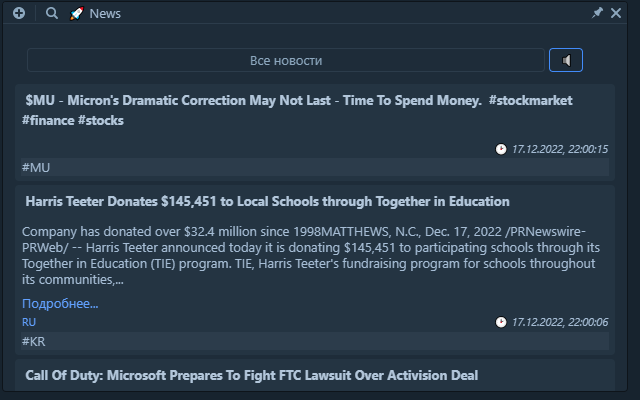Viewport: 640px width, 400px height.
Task: Close the News panel
Action: click(x=617, y=13)
